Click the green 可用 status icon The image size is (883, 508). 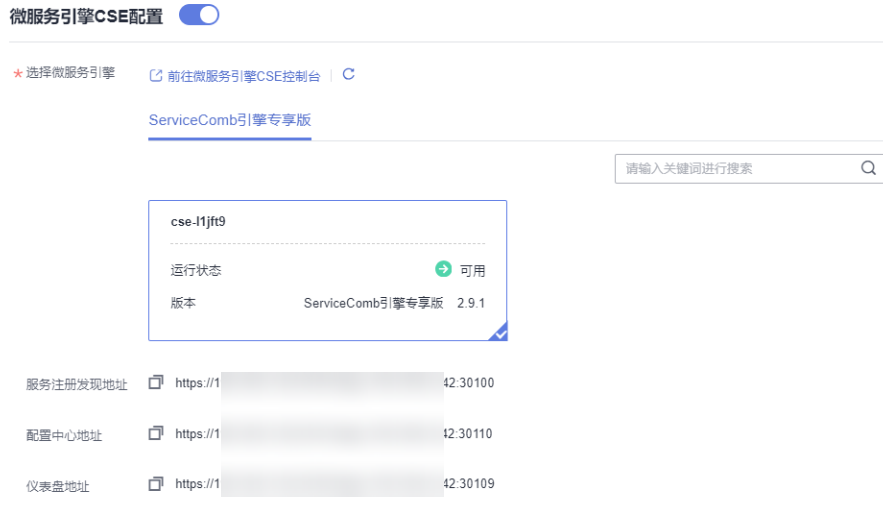tap(443, 269)
